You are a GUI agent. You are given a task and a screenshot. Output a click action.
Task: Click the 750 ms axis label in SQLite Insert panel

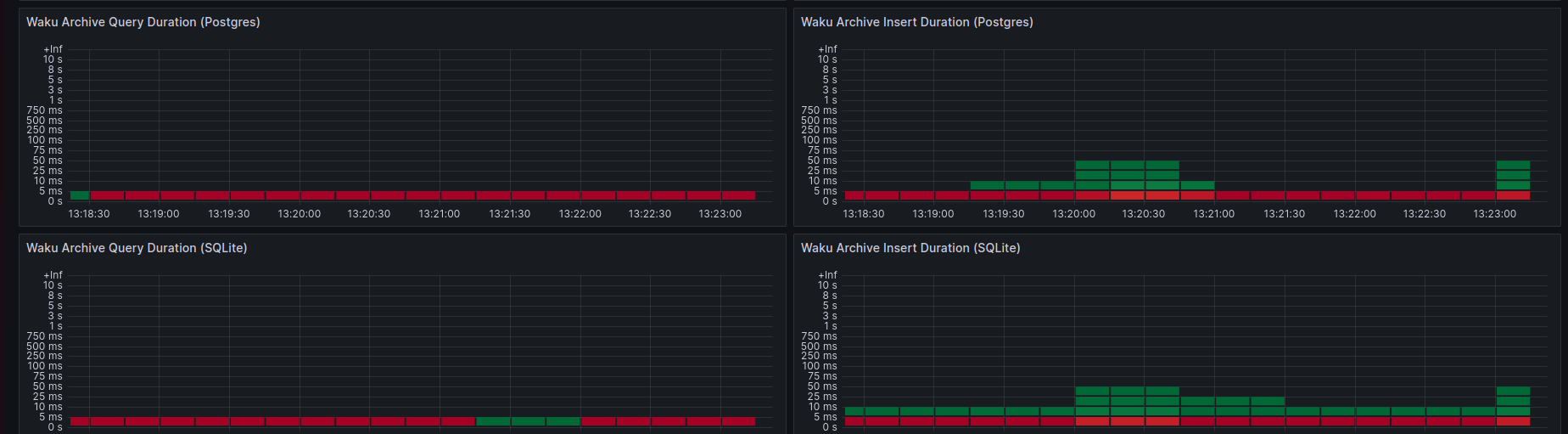pos(818,336)
